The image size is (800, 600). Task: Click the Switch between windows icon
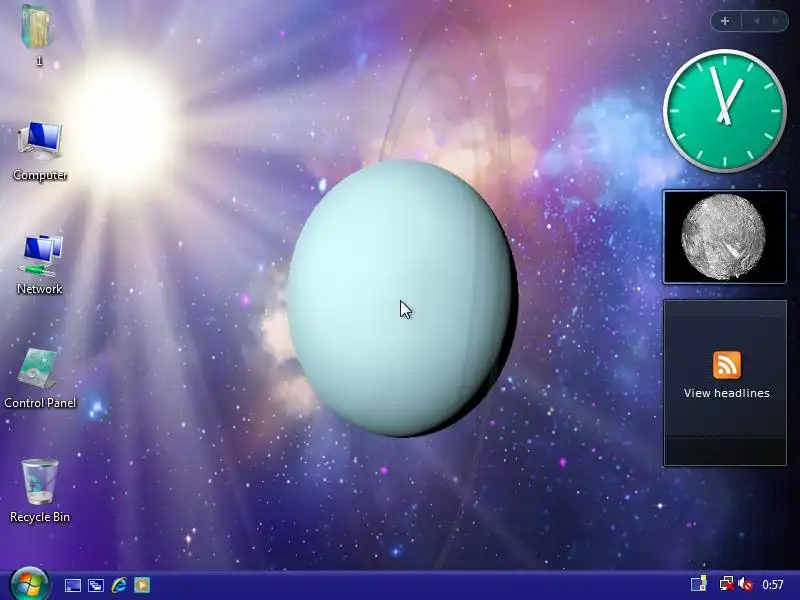(96, 585)
